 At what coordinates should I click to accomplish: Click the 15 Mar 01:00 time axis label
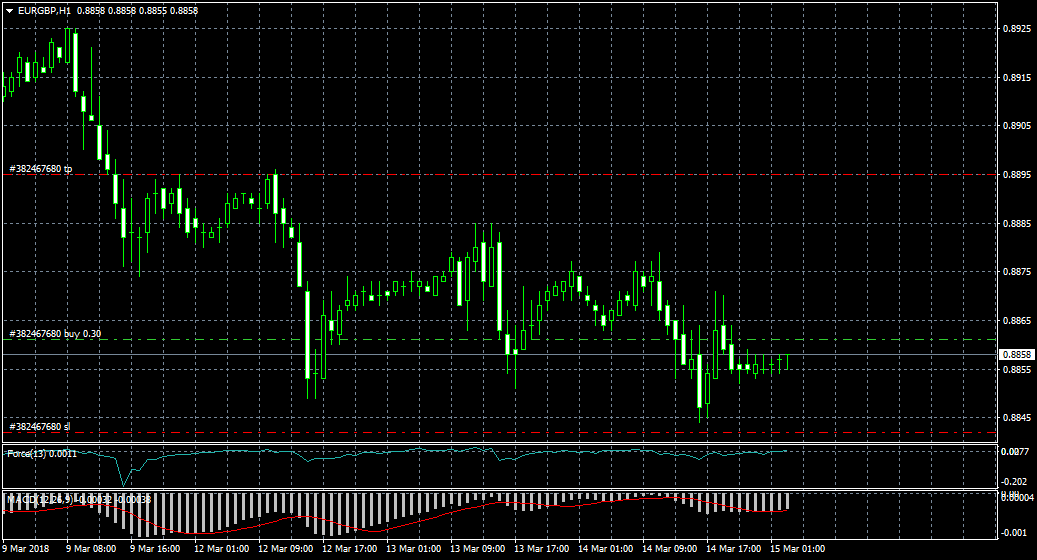click(x=798, y=549)
